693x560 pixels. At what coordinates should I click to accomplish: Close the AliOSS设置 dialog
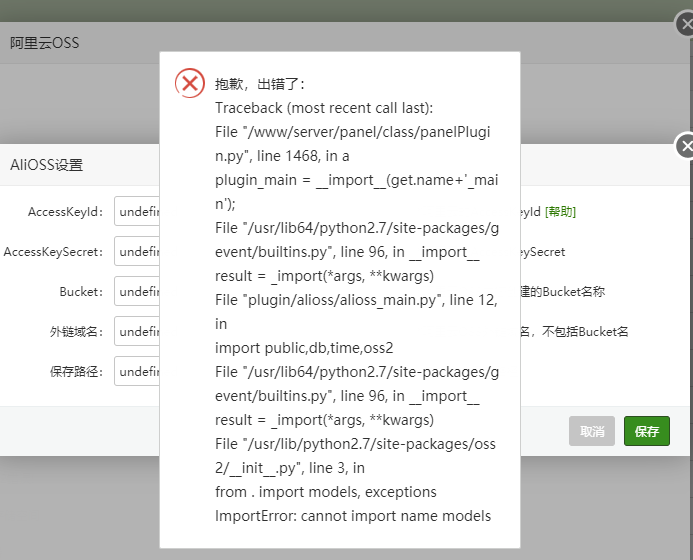tap(685, 145)
